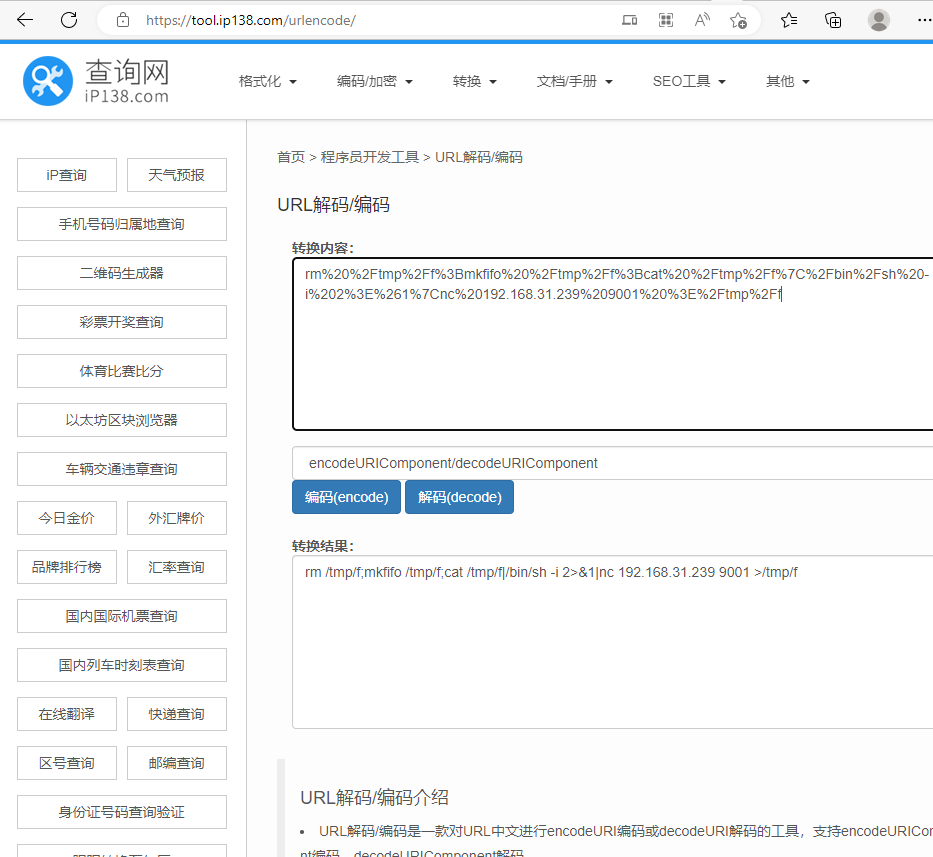This screenshot has height=857, width=933.
Task: Open the 车辆交通违章查询 sidebar link
Action: tap(122, 469)
